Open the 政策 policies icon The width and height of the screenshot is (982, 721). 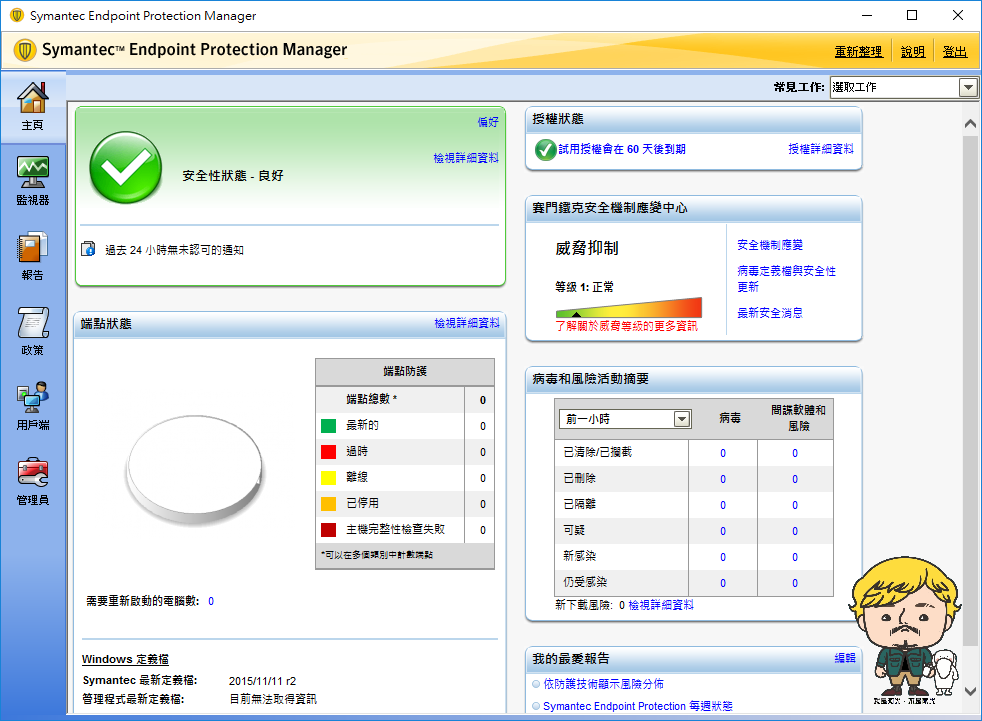click(x=33, y=331)
